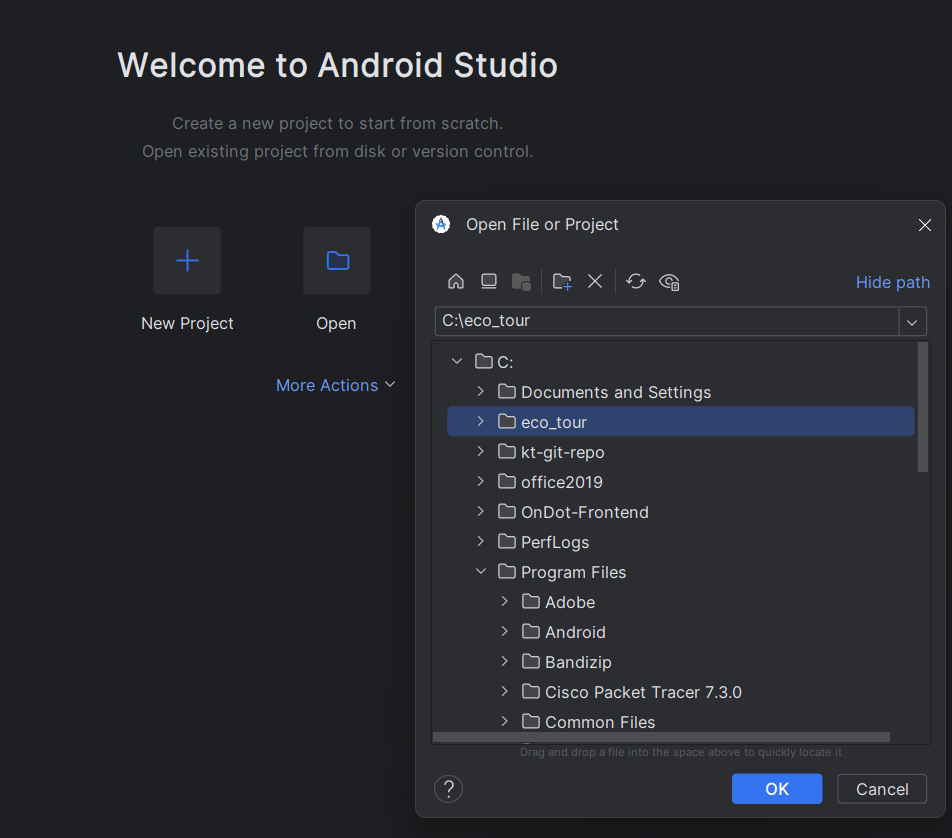This screenshot has height=838, width=952.
Task: Click the file tree vertical scrollbar
Action: pos(923,407)
